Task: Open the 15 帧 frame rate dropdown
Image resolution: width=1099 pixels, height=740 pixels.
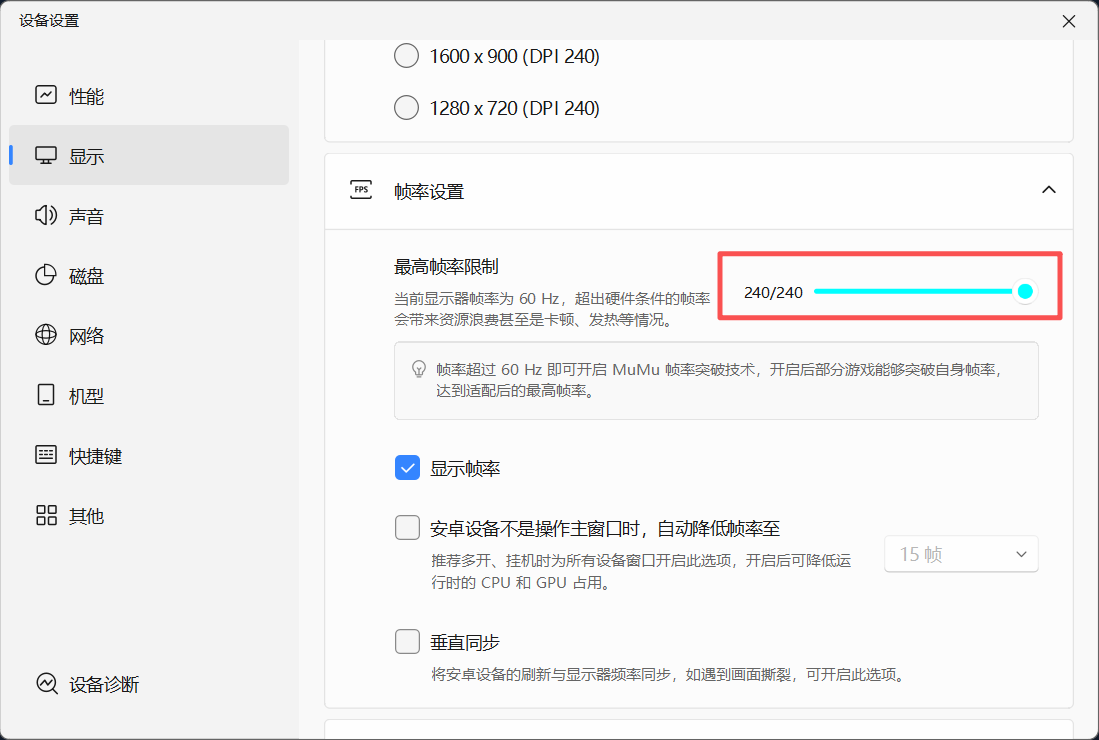Action: 961,554
